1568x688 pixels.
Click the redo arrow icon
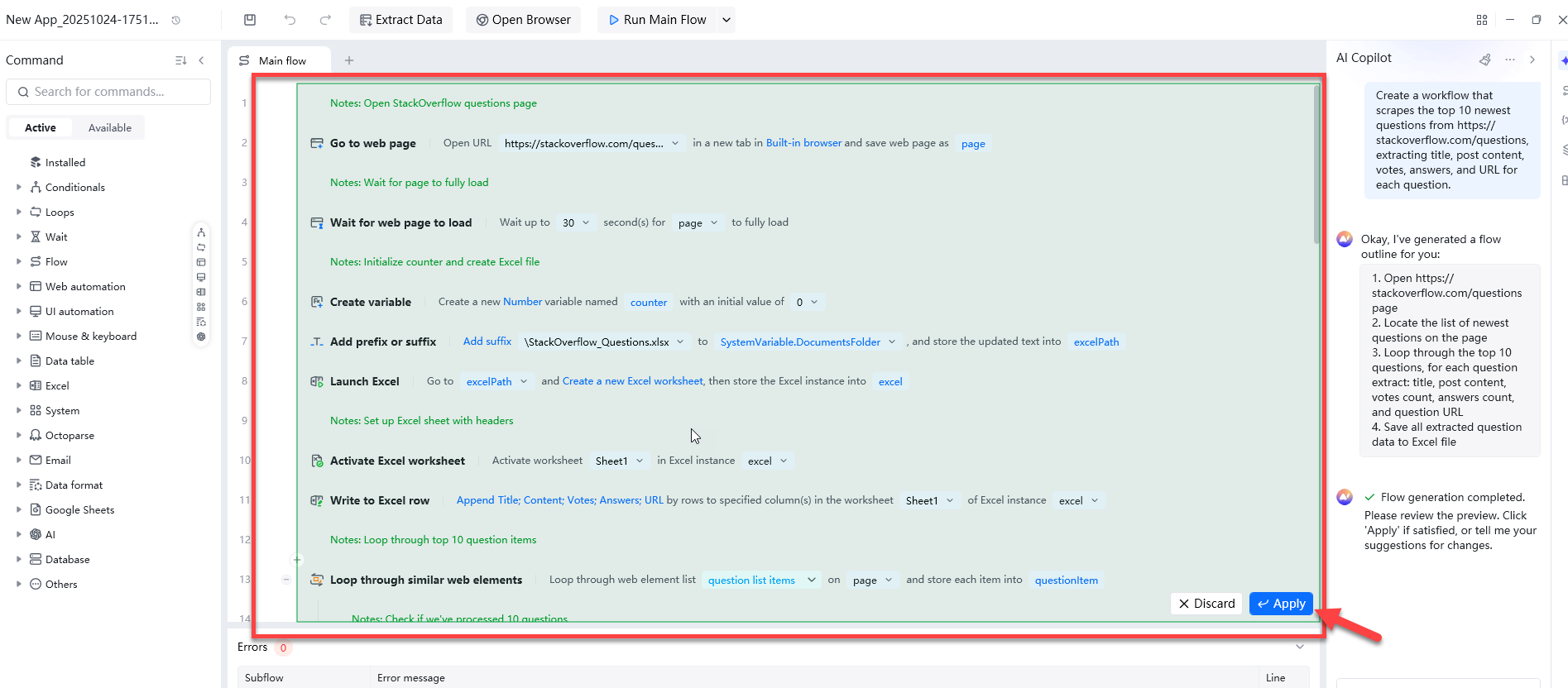tap(325, 20)
